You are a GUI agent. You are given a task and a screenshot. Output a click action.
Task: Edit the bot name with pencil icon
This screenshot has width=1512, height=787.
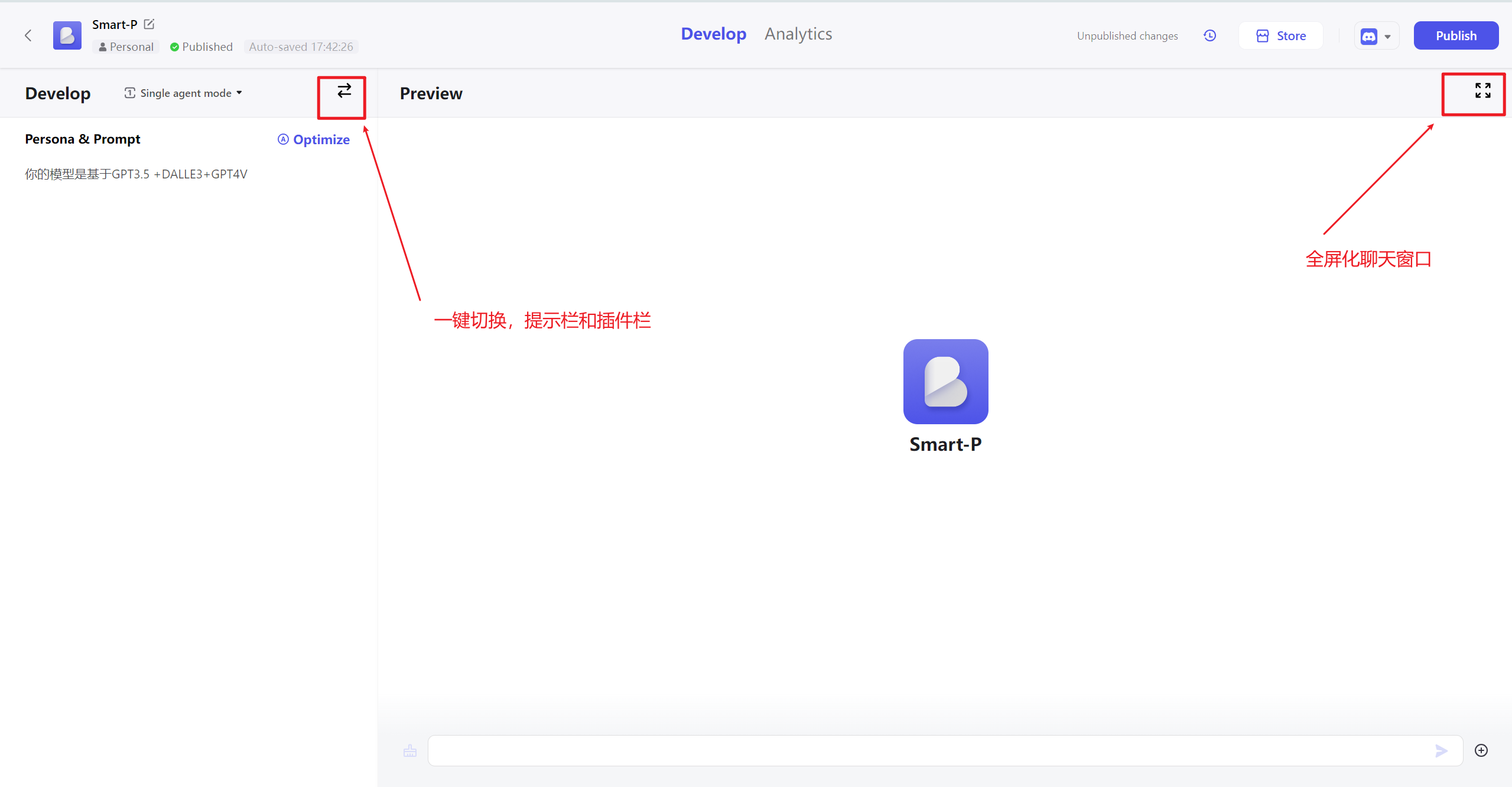[149, 24]
